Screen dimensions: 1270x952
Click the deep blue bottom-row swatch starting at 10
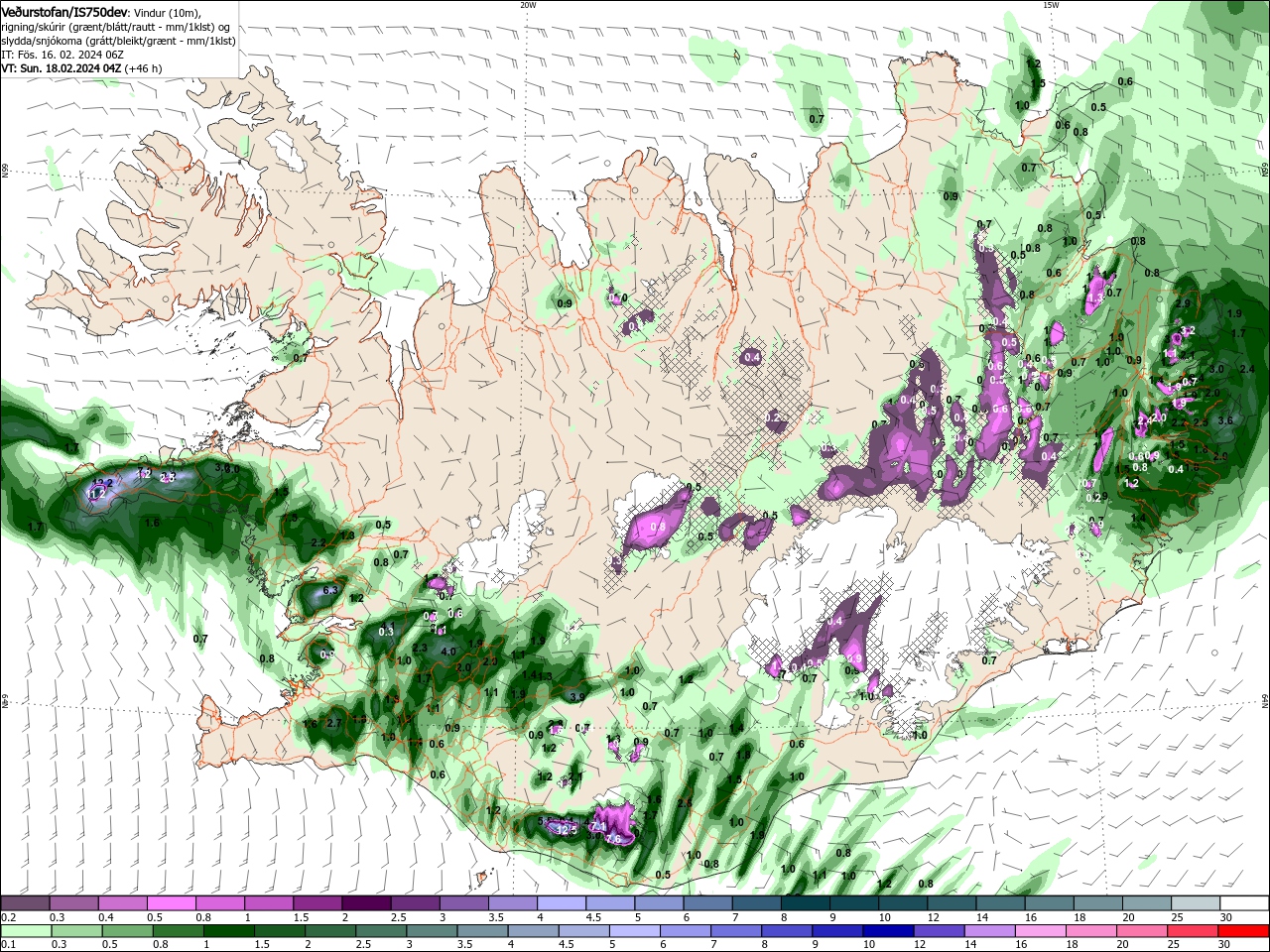[888, 931]
